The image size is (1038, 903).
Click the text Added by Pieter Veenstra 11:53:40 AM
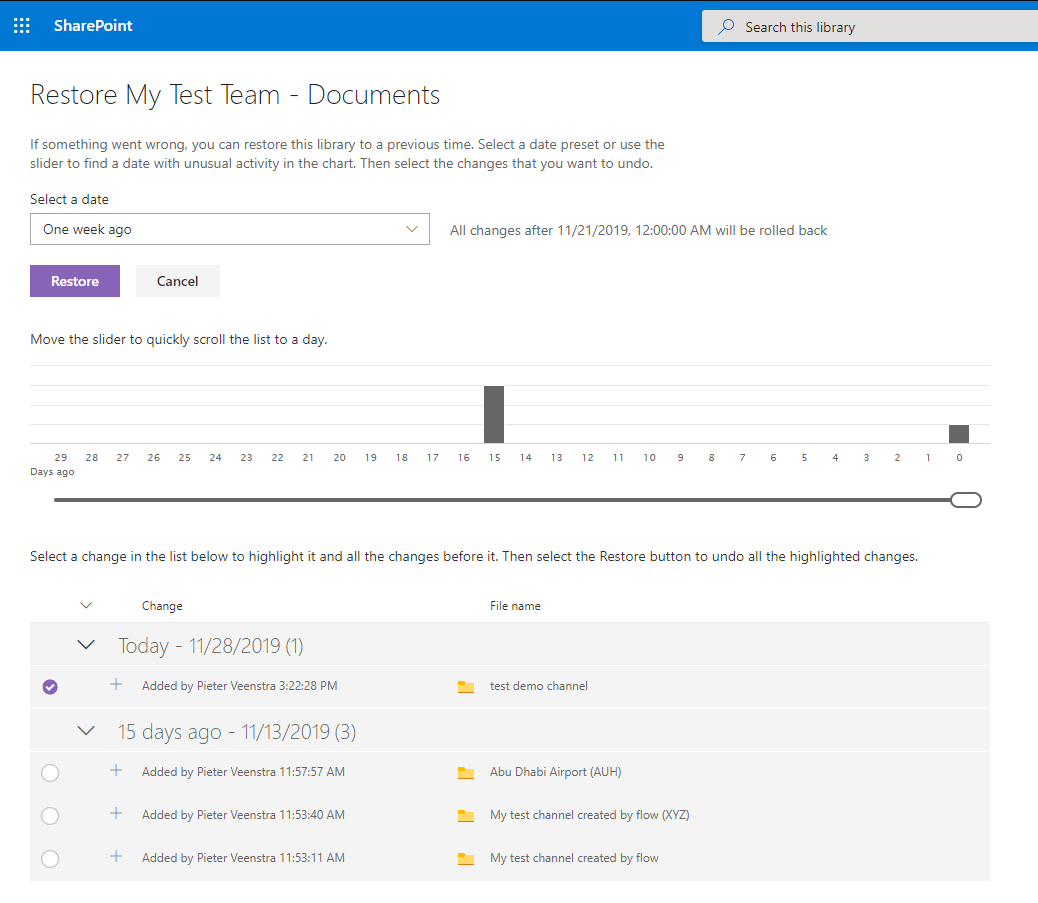(243, 815)
